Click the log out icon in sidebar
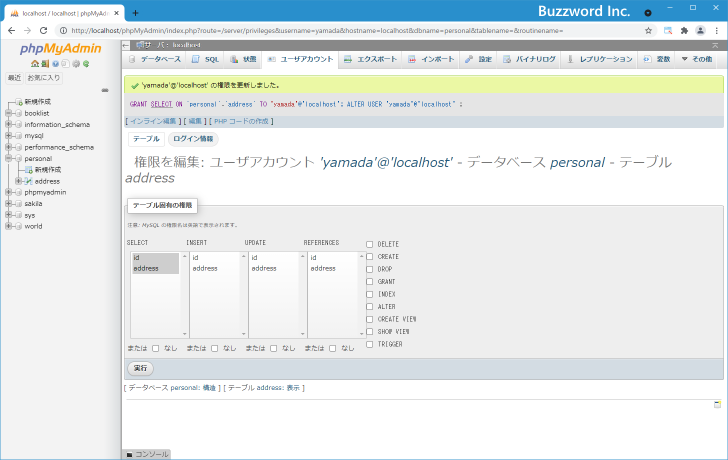The height and width of the screenshot is (460, 728). click(x=43, y=64)
